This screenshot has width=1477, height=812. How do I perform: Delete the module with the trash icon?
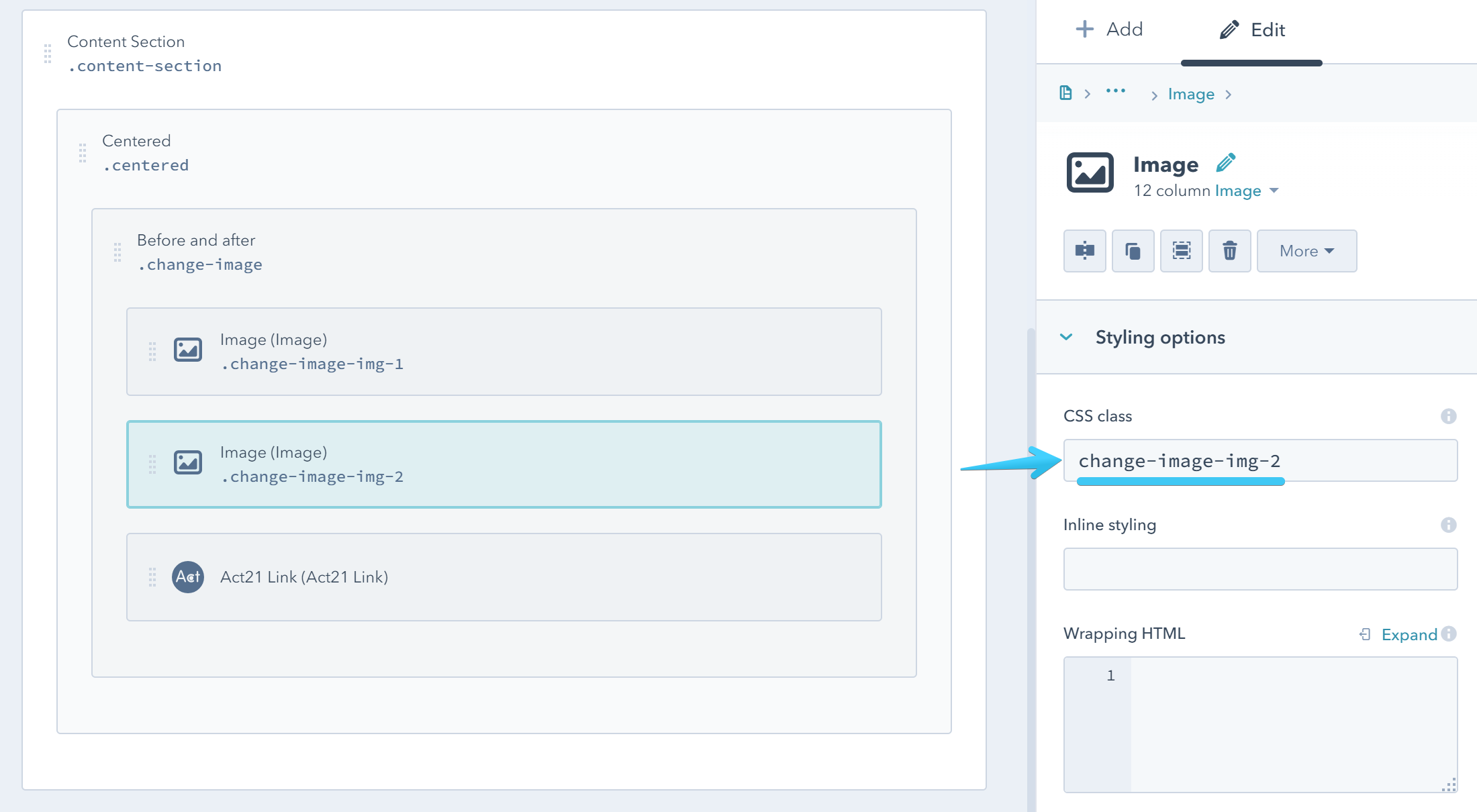1229,250
